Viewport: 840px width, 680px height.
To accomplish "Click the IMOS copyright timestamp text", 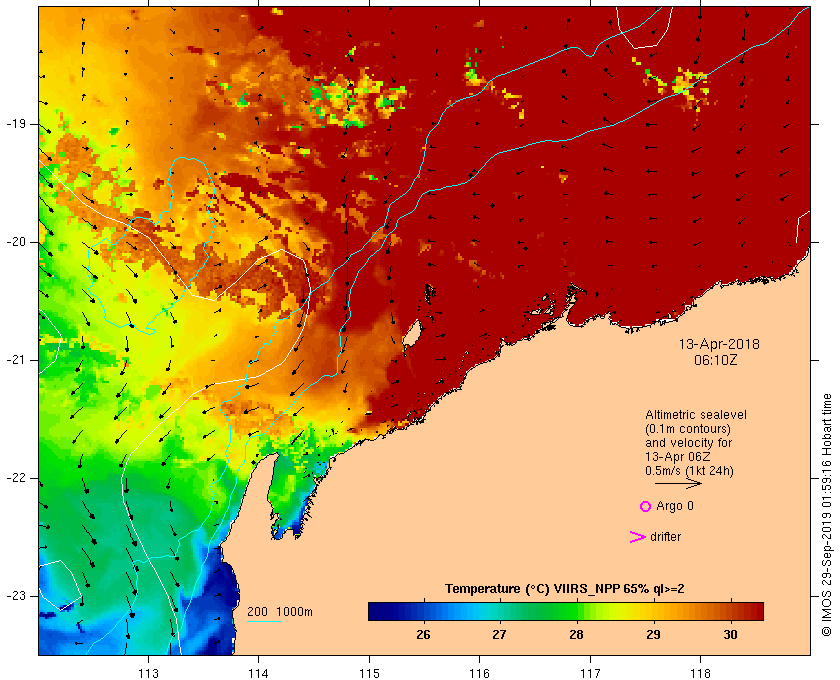I will 827,514.
